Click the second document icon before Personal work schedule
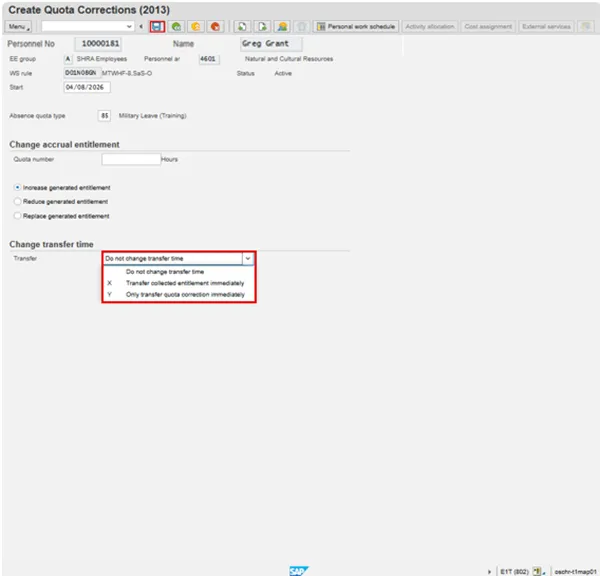Image resolution: width=600 pixels, height=576 pixels. click(x=262, y=26)
